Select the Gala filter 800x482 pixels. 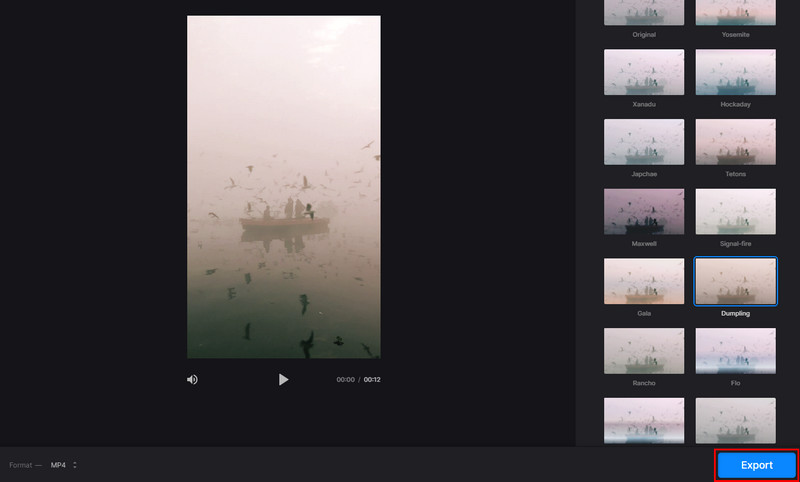pyautogui.click(x=644, y=281)
